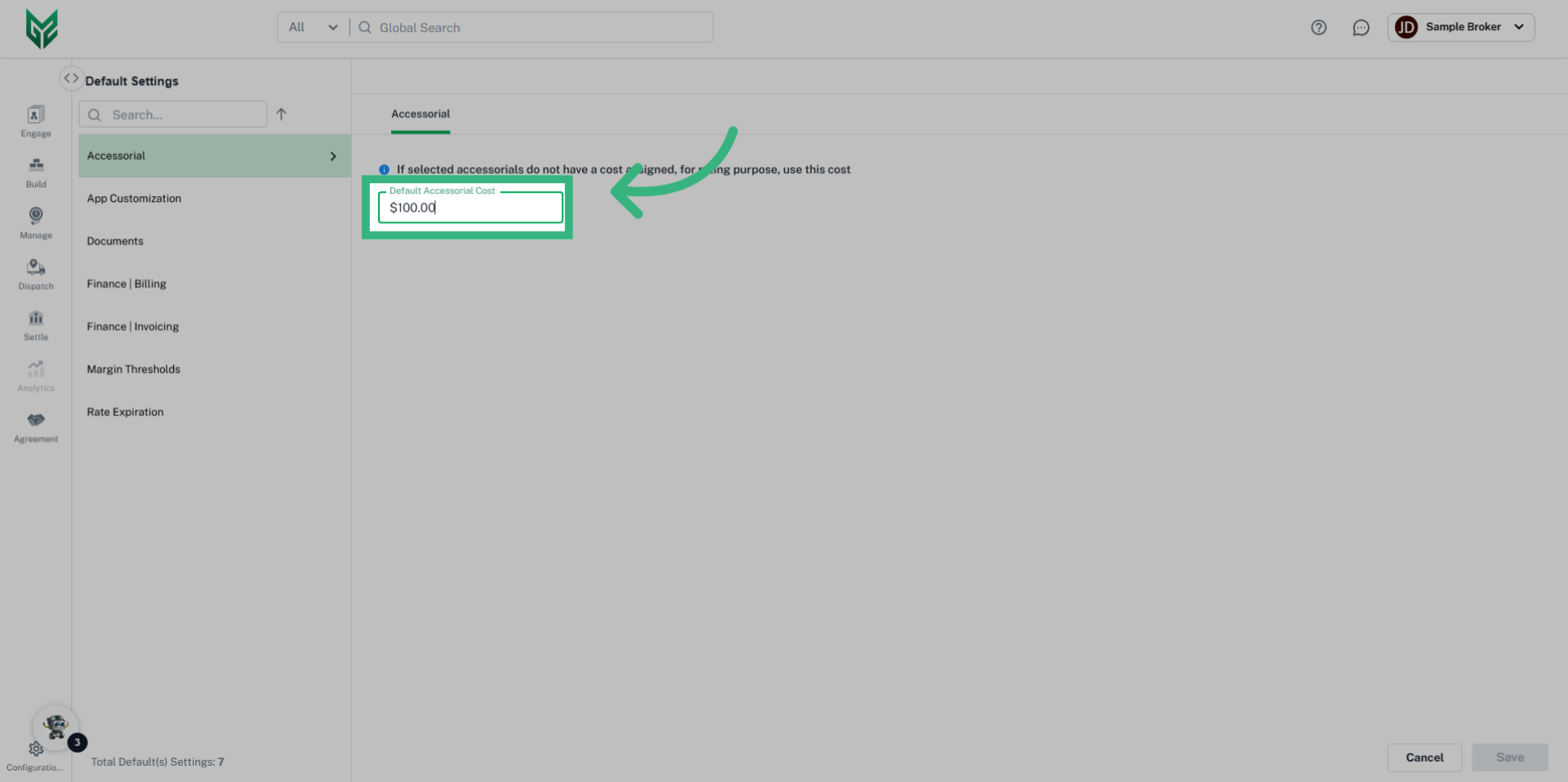Image resolution: width=1568 pixels, height=782 pixels.
Task: Select the Margin Thresholds settings category
Action: 133,369
